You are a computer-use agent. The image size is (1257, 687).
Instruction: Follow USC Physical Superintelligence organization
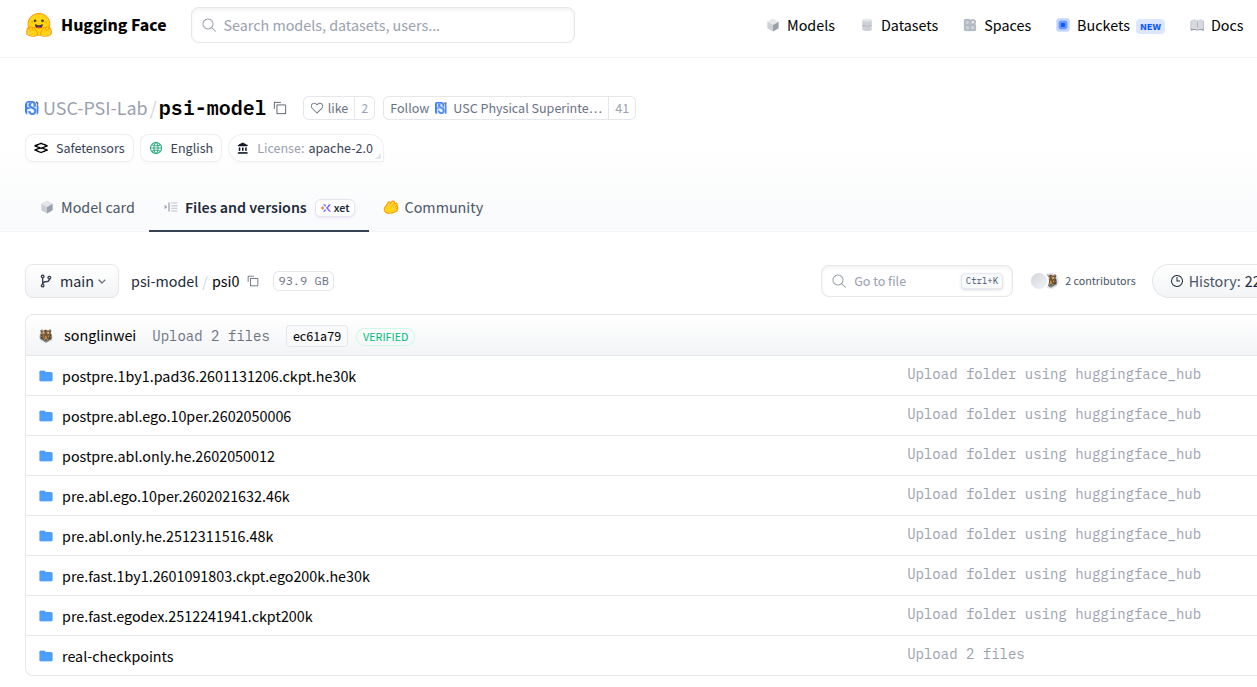click(x=496, y=108)
